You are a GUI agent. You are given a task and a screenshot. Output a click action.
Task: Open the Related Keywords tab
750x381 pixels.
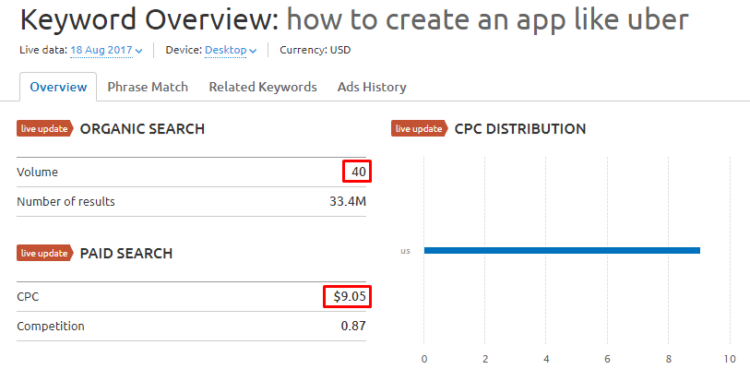[x=263, y=87]
